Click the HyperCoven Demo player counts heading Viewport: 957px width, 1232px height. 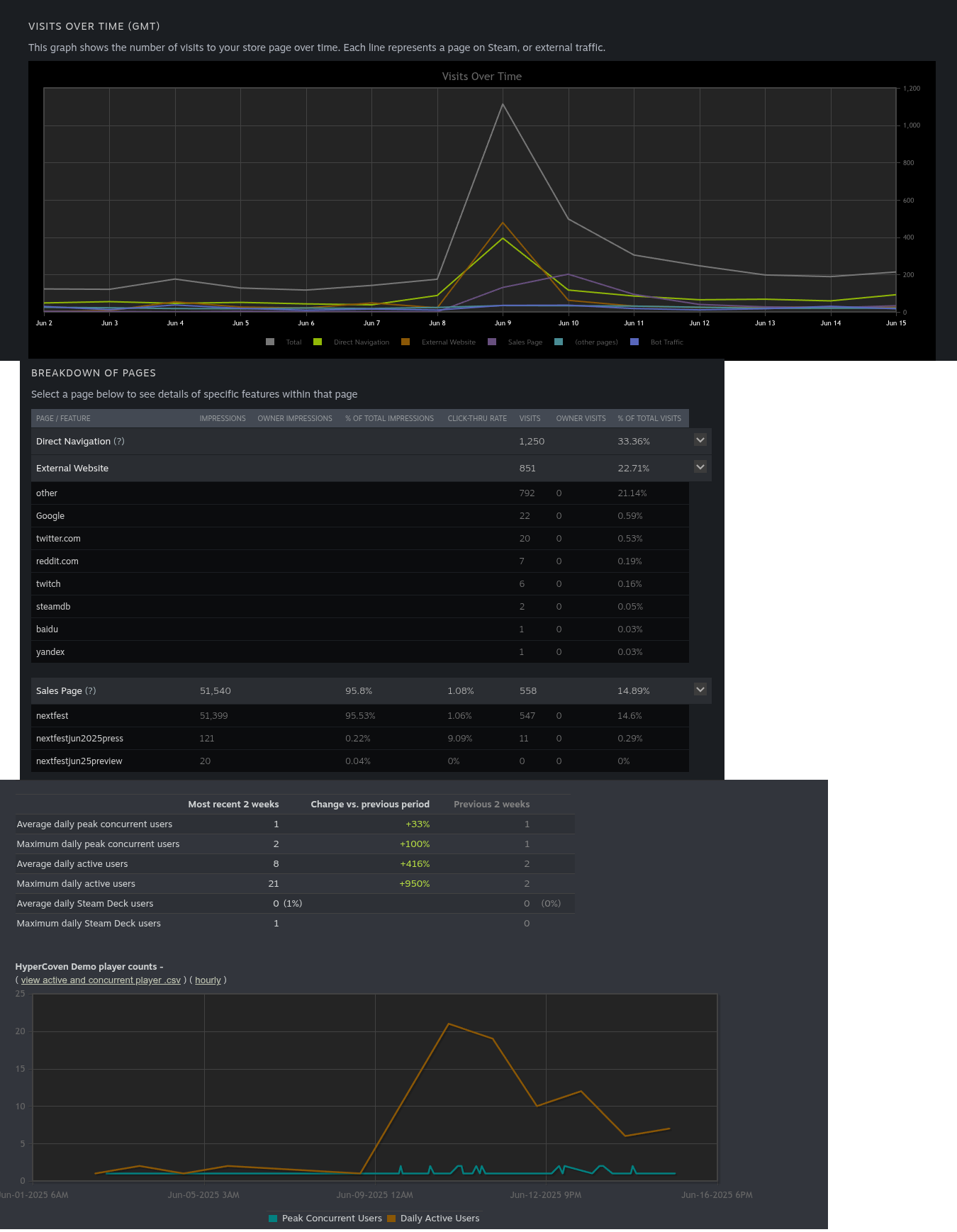tap(89, 967)
